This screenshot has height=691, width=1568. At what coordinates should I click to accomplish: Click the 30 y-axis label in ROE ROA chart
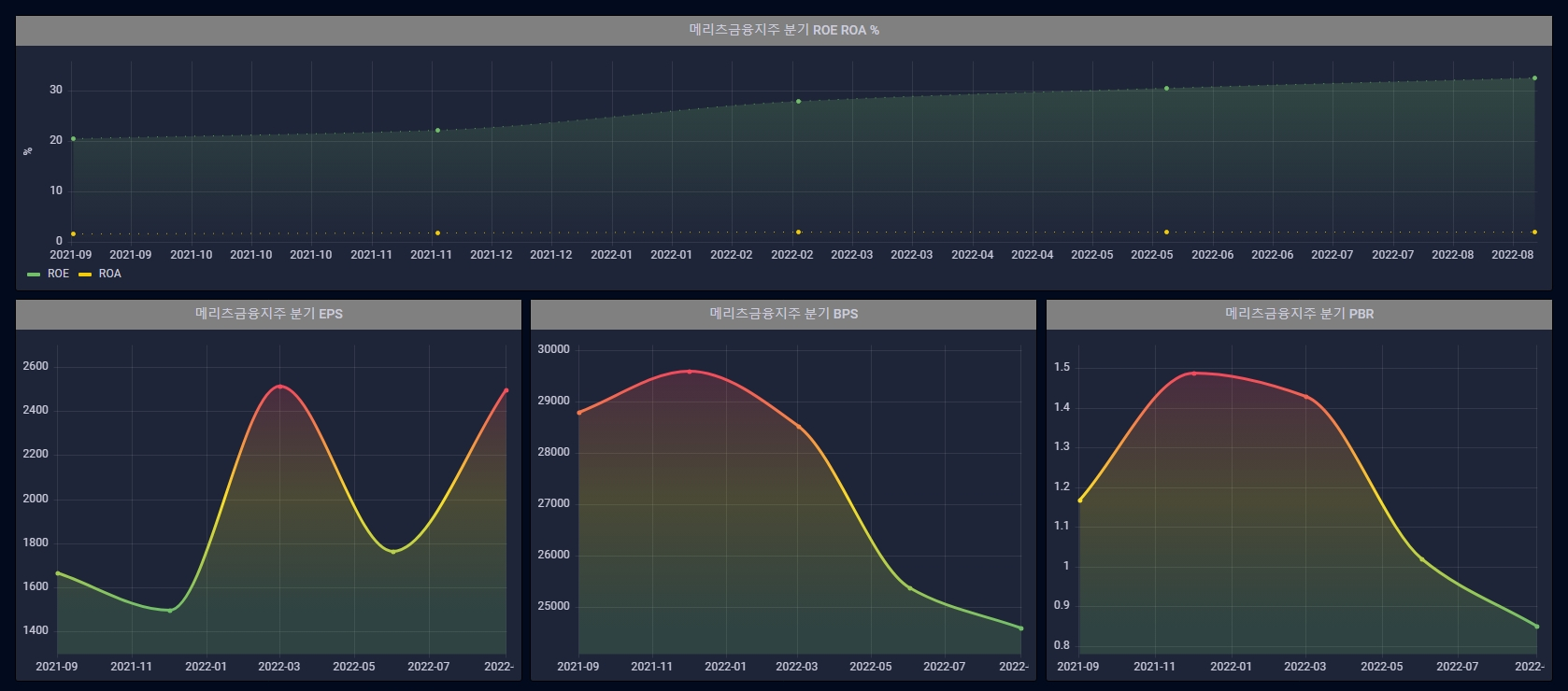pyautogui.click(x=56, y=90)
